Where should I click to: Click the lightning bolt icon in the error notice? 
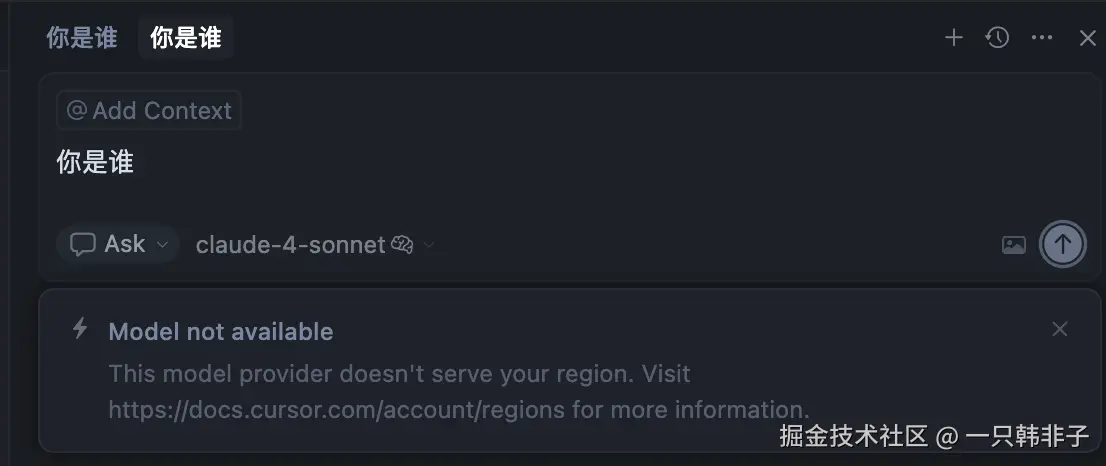click(x=80, y=329)
